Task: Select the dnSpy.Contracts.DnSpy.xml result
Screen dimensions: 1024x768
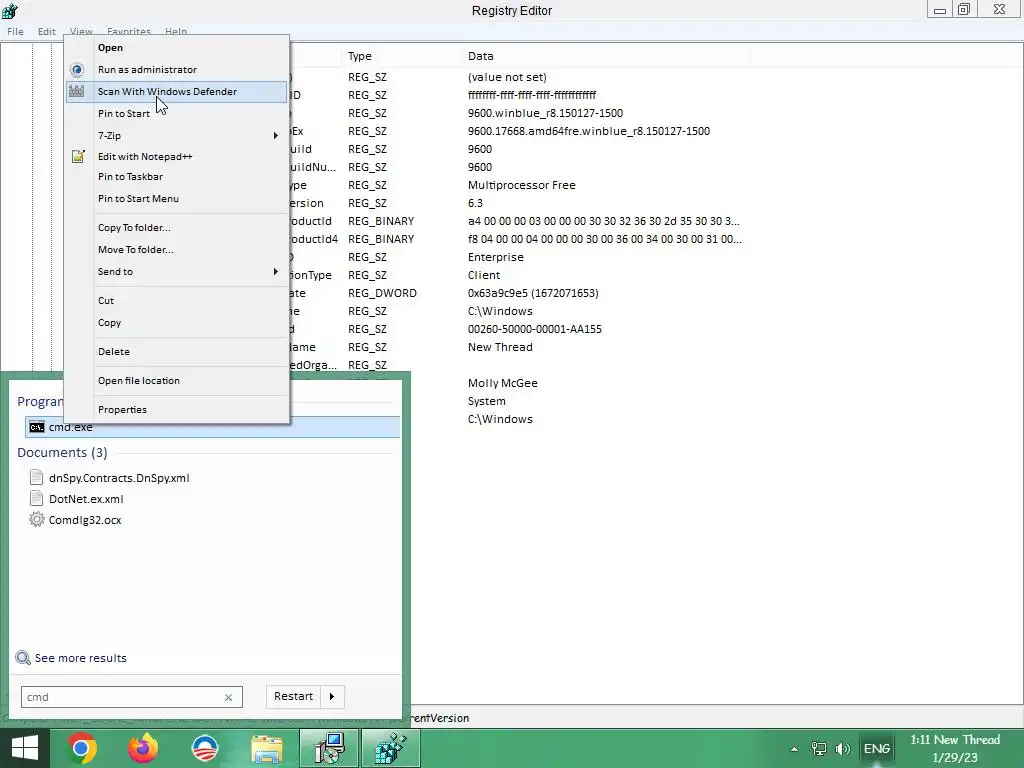Action: click(x=119, y=478)
